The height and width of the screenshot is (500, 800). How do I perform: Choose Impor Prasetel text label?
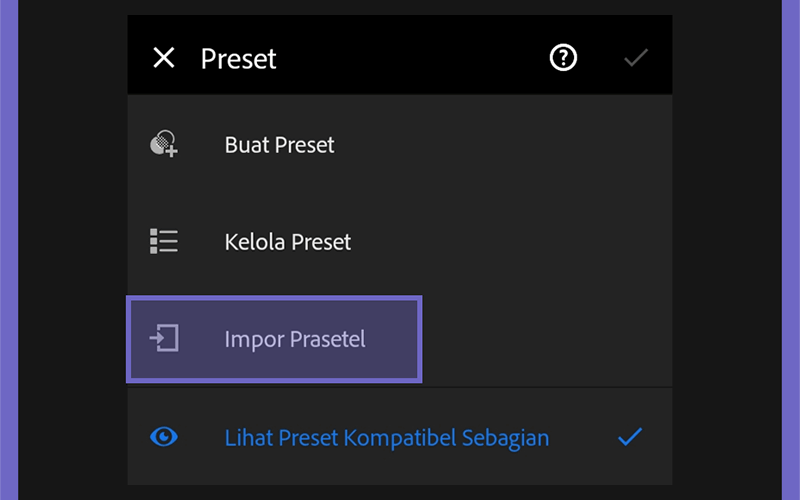tap(295, 339)
